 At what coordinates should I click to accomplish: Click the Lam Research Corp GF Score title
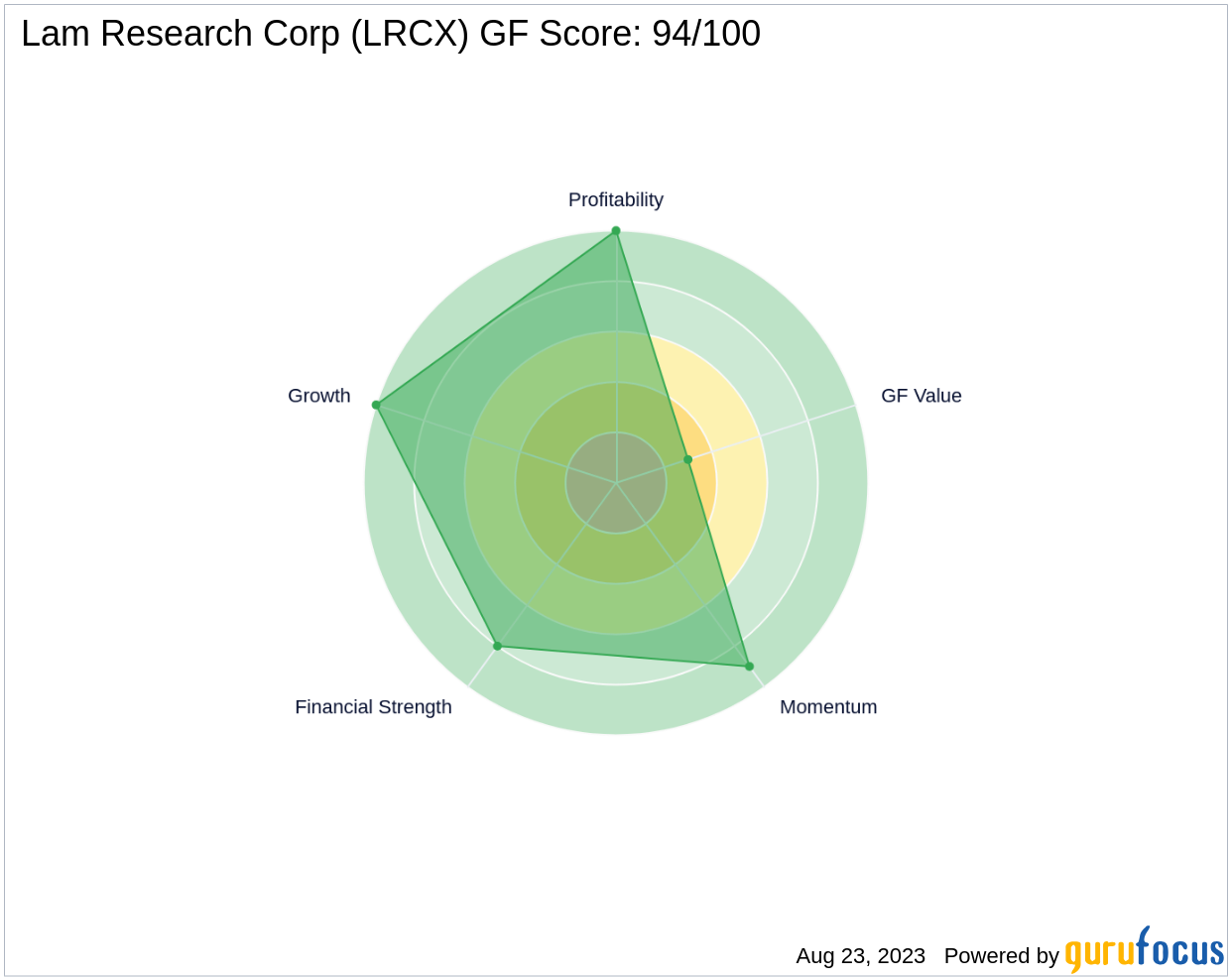pos(391,34)
